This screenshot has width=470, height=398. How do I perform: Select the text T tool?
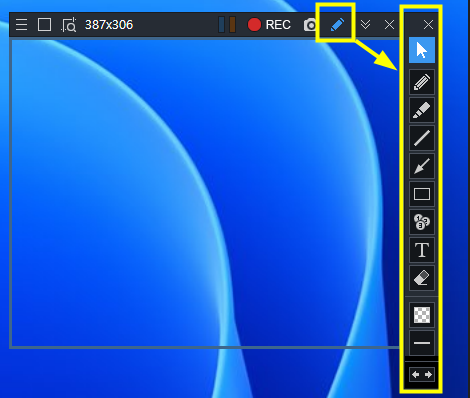pos(422,250)
